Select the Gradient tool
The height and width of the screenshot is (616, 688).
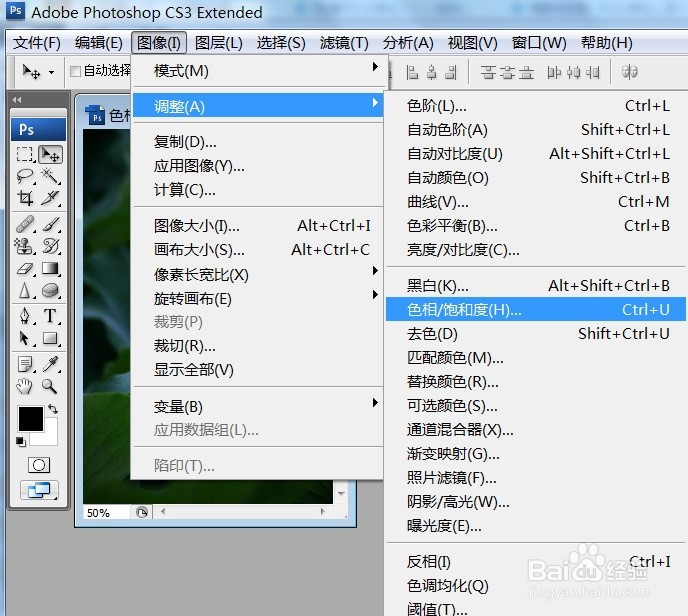click(x=50, y=269)
